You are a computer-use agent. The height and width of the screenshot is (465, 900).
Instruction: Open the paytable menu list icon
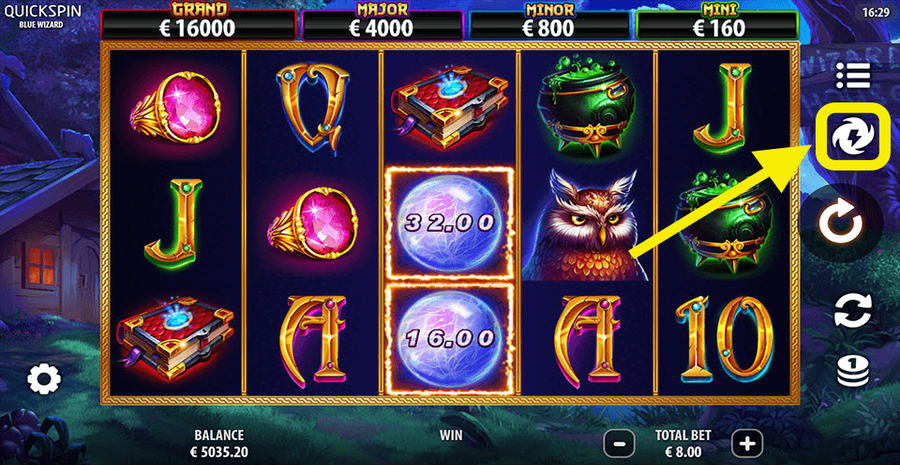[x=853, y=75]
